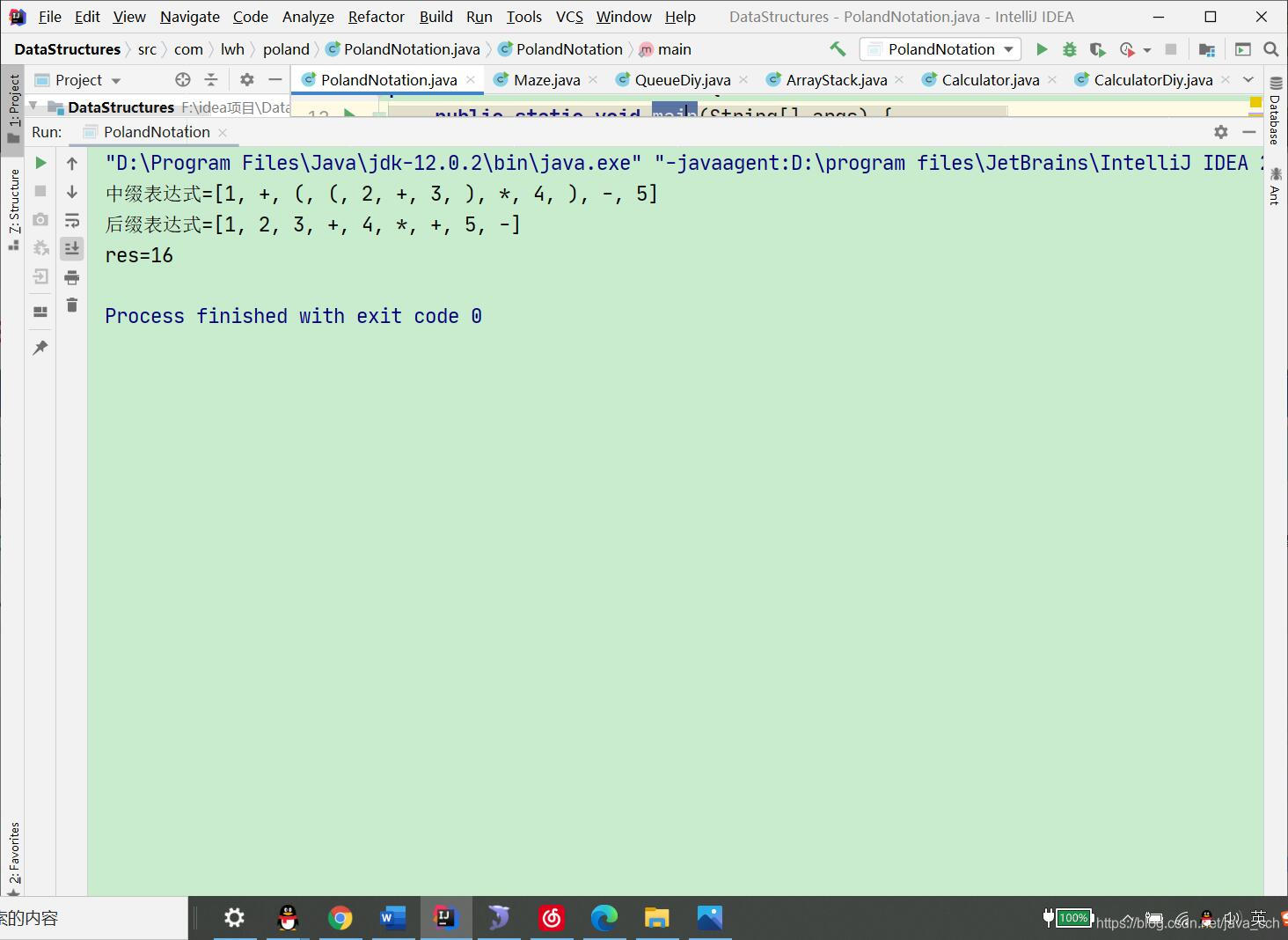Open the Navigate menu

pyautogui.click(x=190, y=17)
